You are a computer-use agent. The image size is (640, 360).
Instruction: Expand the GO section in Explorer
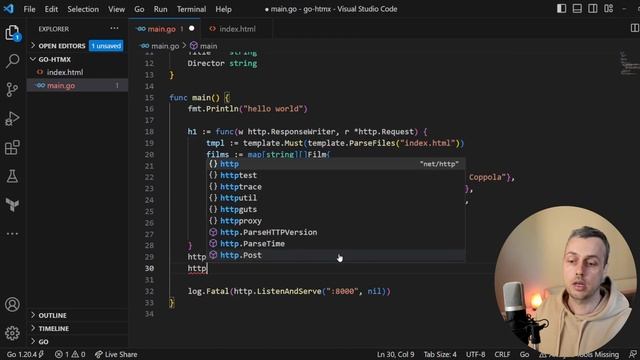click(x=78, y=341)
